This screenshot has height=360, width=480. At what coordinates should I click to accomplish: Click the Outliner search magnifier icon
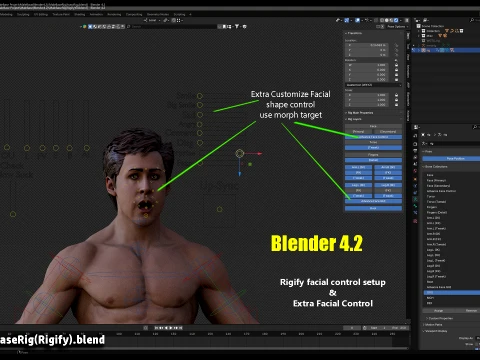coord(472,20)
